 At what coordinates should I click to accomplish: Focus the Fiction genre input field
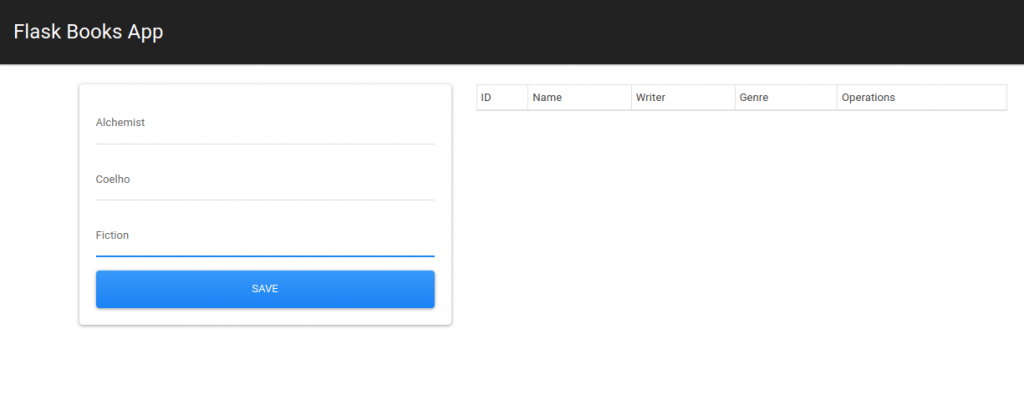pos(265,236)
